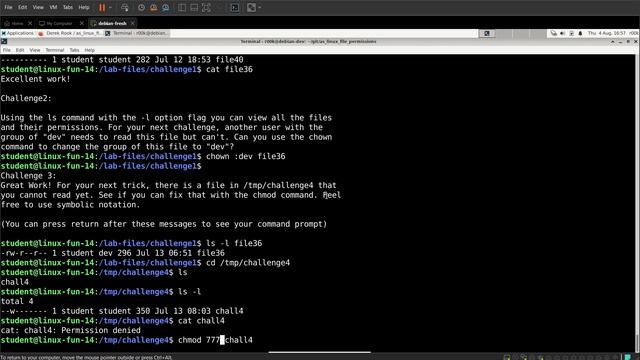Open console view toolbar icon

(235, 7)
